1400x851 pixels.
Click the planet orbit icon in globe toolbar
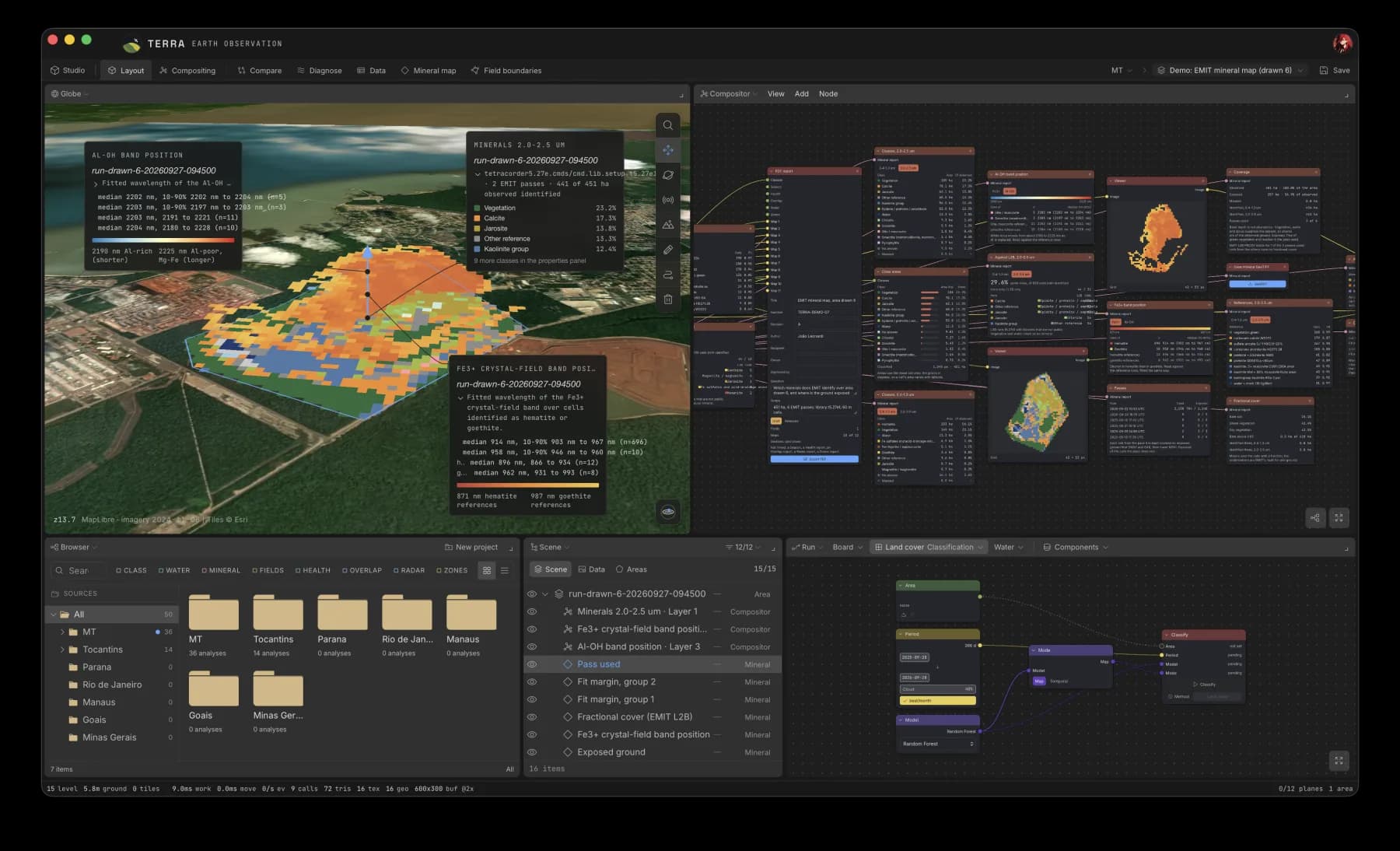click(x=668, y=175)
